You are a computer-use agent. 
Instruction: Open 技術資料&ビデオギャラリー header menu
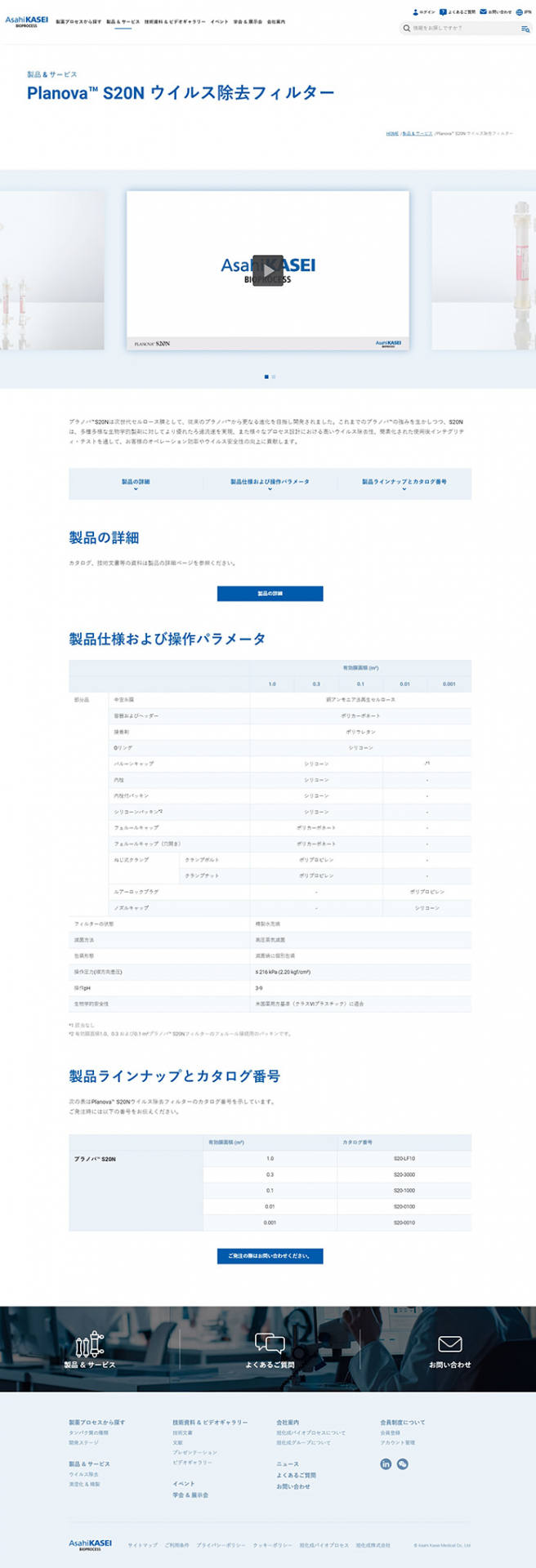click(175, 22)
